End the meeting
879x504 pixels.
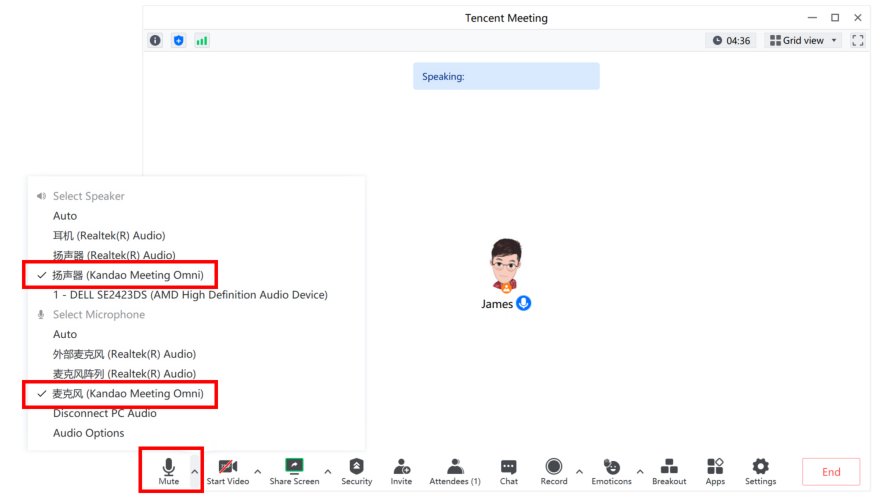tap(831, 471)
